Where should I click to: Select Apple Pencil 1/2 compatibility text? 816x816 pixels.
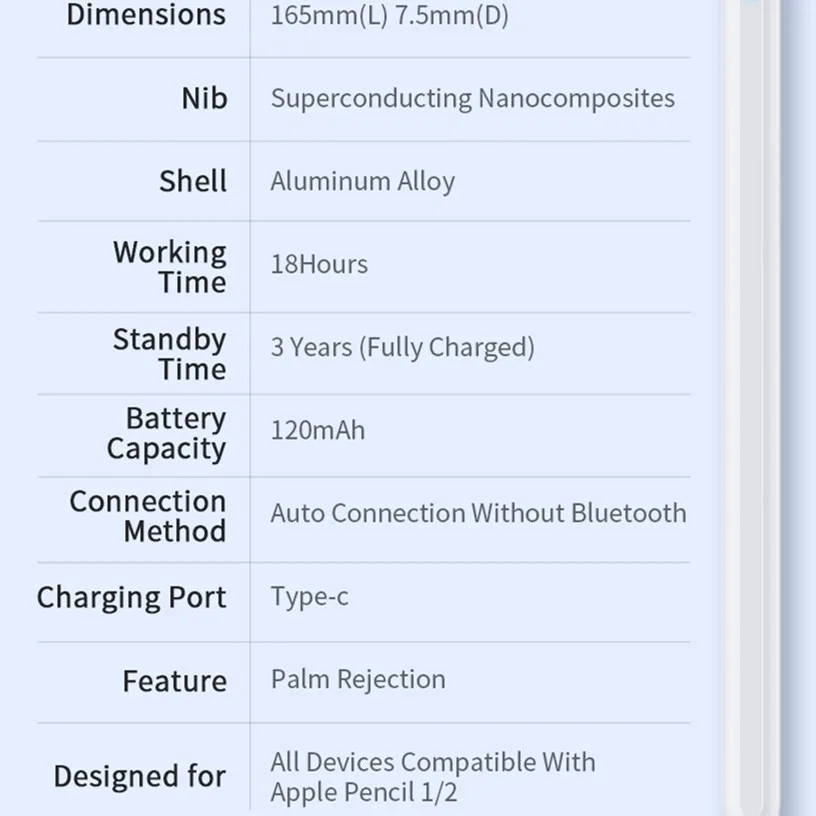[433, 777]
